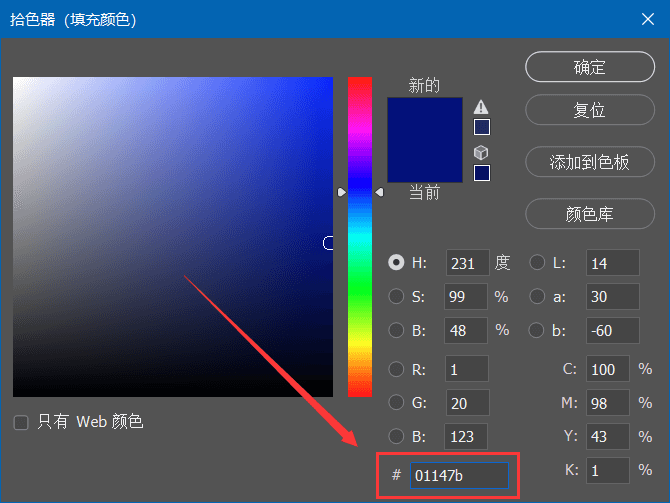Click the out-of-gamut warning triangle icon

coord(481,107)
